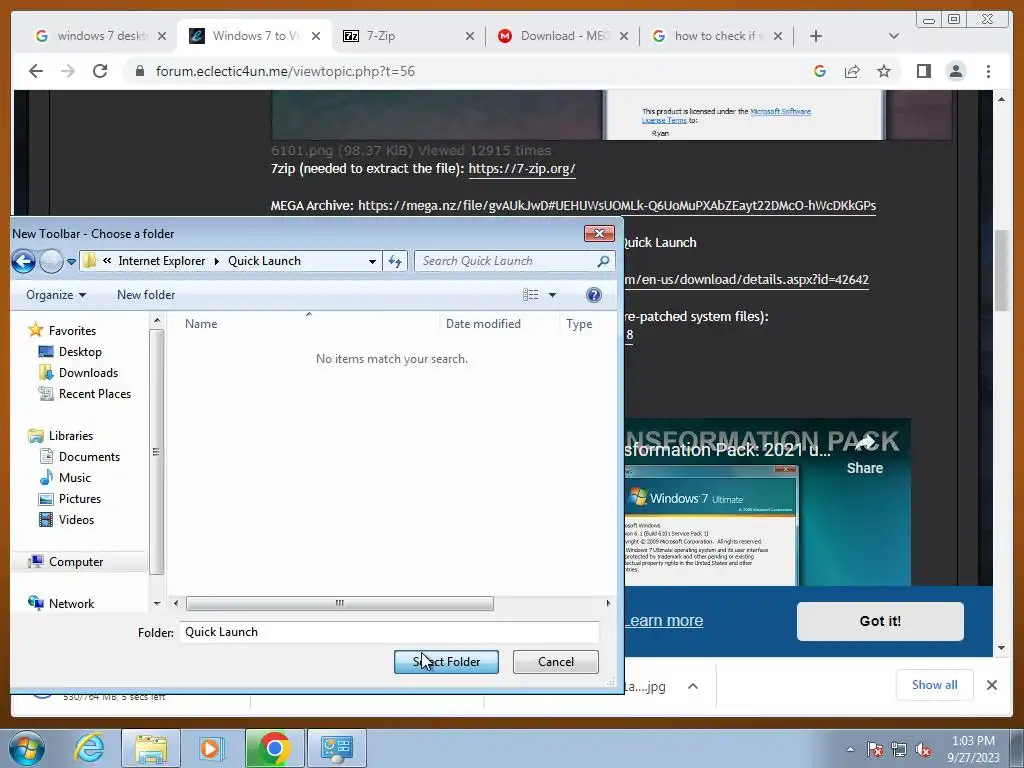This screenshot has width=1024, height=768.
Task: Switch to the Windows 7 to Vista forum tab
Action: 255,36
